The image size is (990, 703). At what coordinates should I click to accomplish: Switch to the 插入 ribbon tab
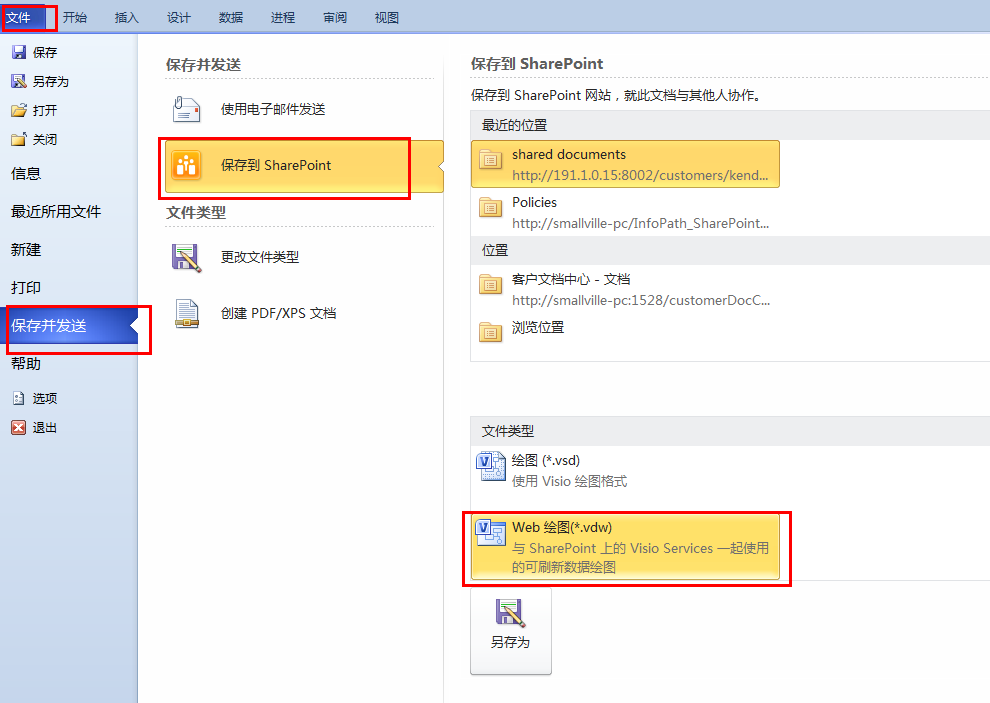[126, 18]
